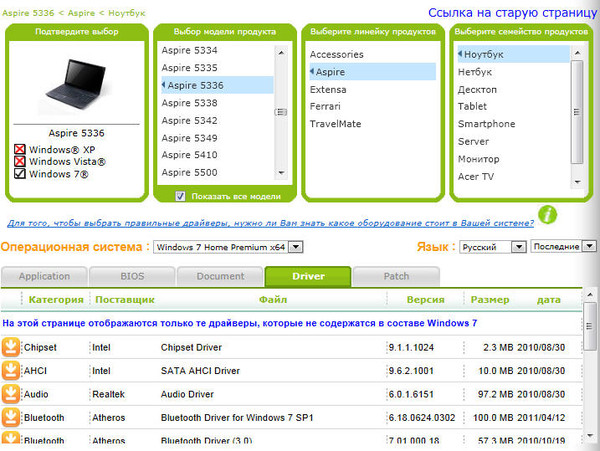This screenshot has width=600, height=451.
Task: Sort by Поставщик column header
Action: [x=125, y=300]
